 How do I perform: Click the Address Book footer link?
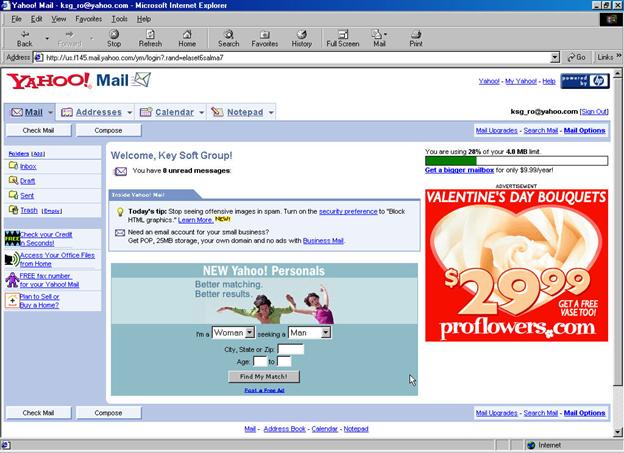284,429
